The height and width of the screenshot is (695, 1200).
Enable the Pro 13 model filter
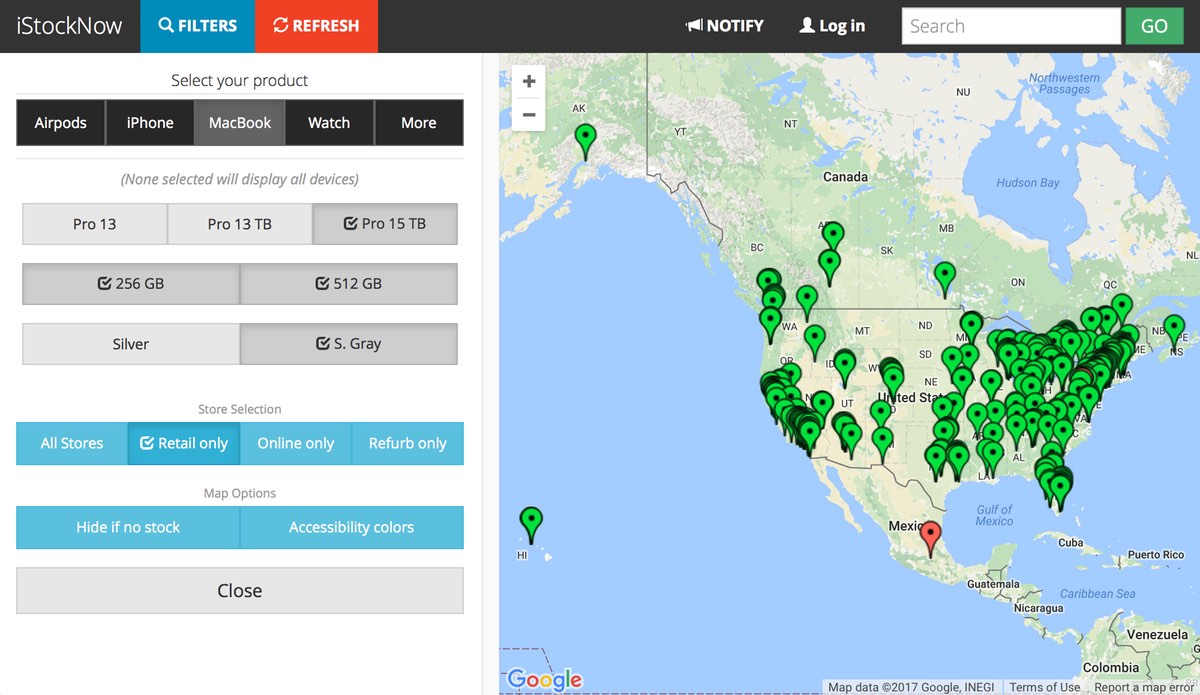click(x=95, y=224)
